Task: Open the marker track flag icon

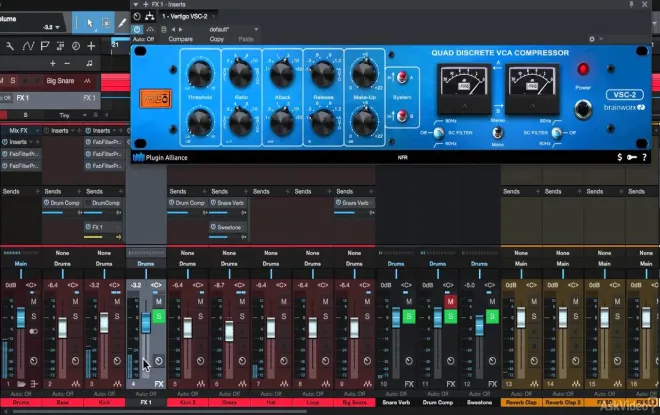Action: pos(45,46)
